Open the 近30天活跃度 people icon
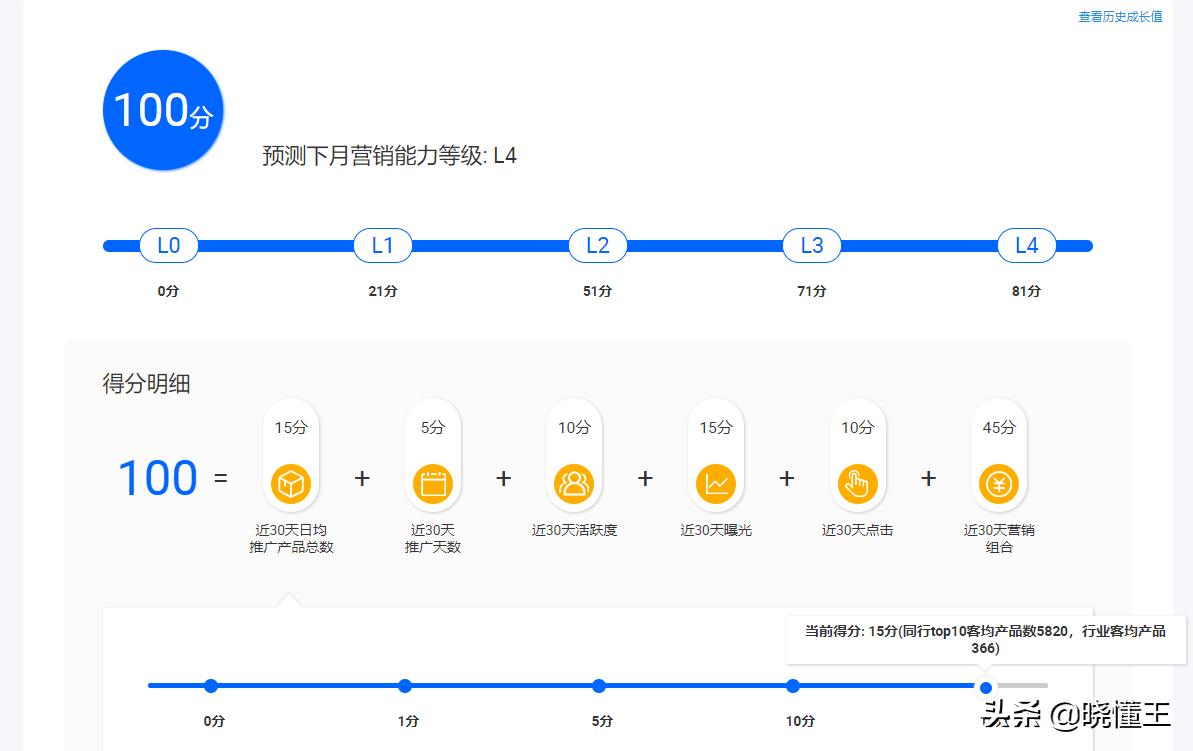The image size is (1193, 751). click(x=574, y=483)
